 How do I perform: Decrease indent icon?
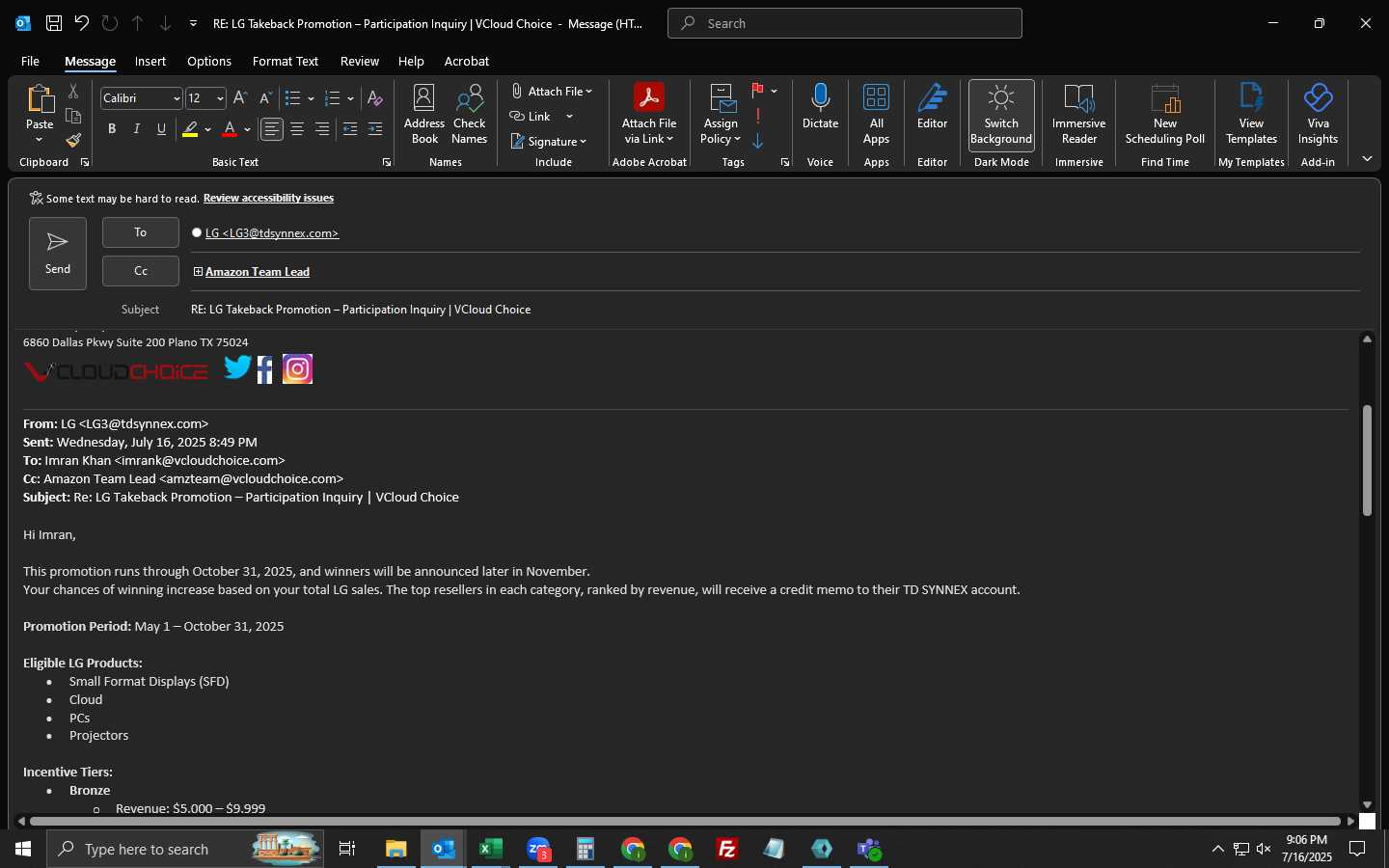350,129
